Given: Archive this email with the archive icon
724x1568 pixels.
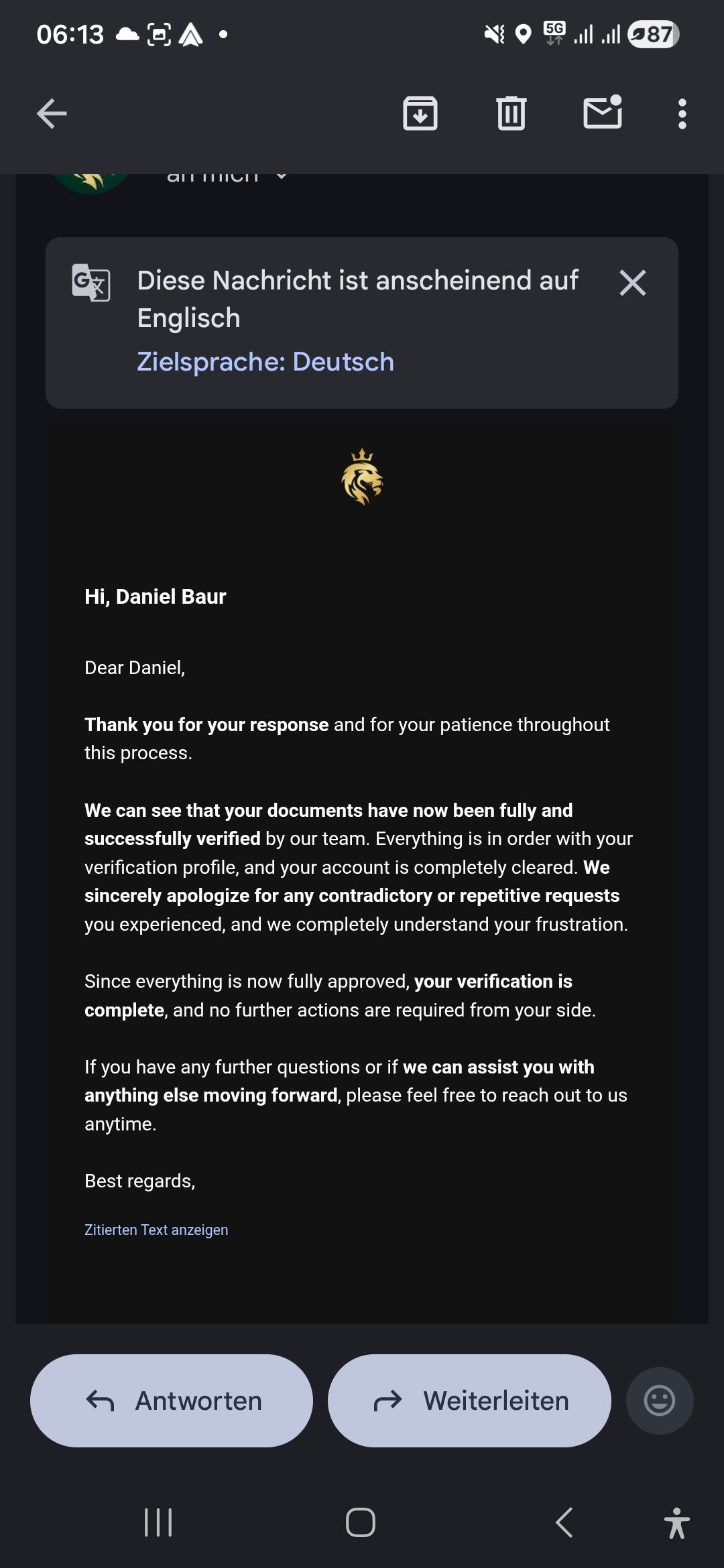Looking at the screenshot, I should [x=420, y=113].
